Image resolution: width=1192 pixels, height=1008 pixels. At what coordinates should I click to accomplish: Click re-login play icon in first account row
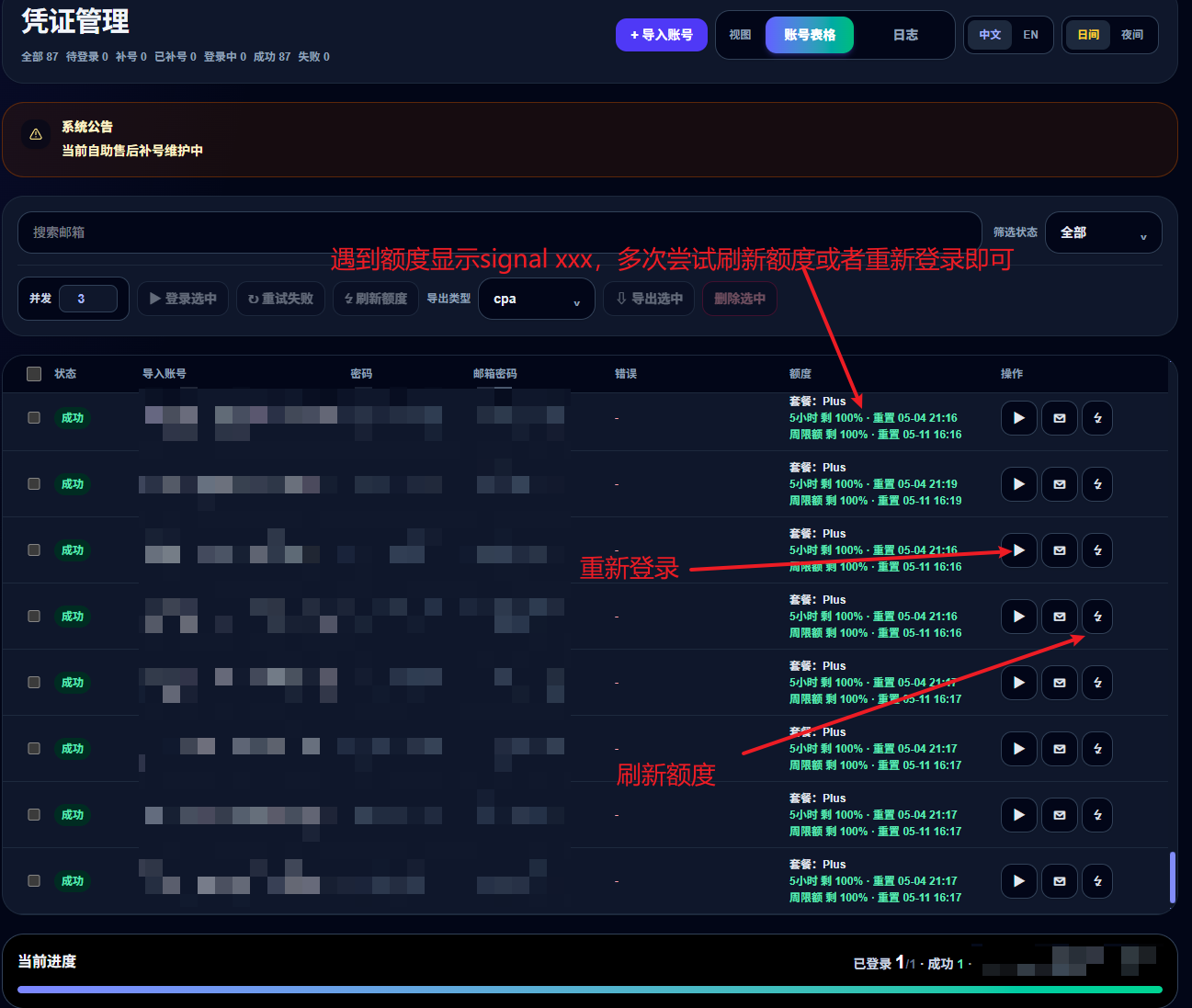[x=1018, y=418]
